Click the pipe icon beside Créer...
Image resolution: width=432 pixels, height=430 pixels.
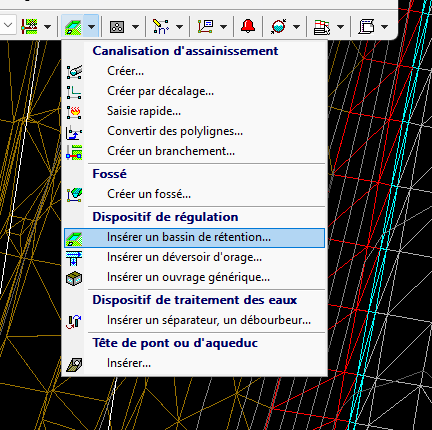point(74,71)
